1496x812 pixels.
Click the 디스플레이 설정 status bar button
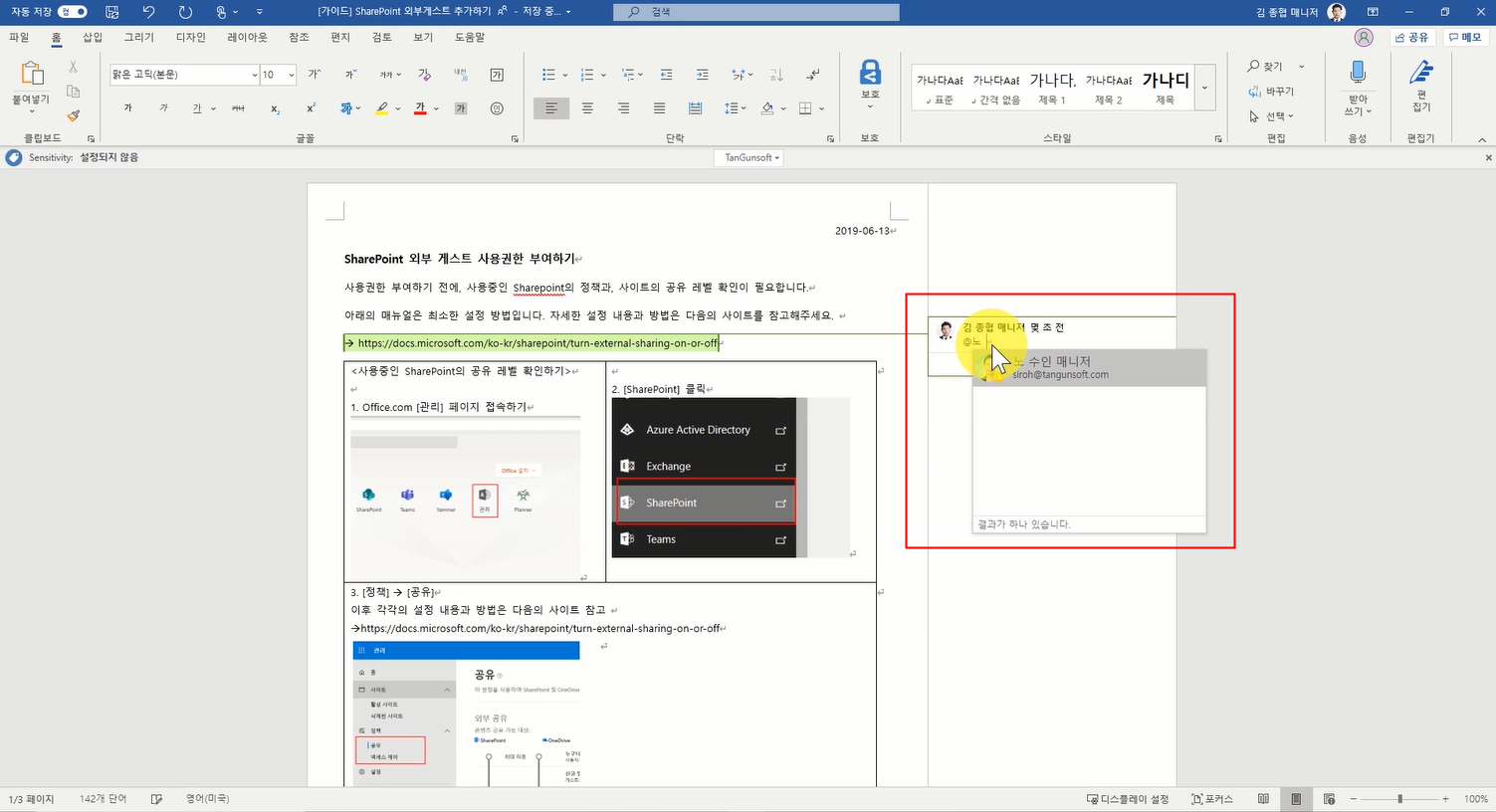pos(1128,799)
